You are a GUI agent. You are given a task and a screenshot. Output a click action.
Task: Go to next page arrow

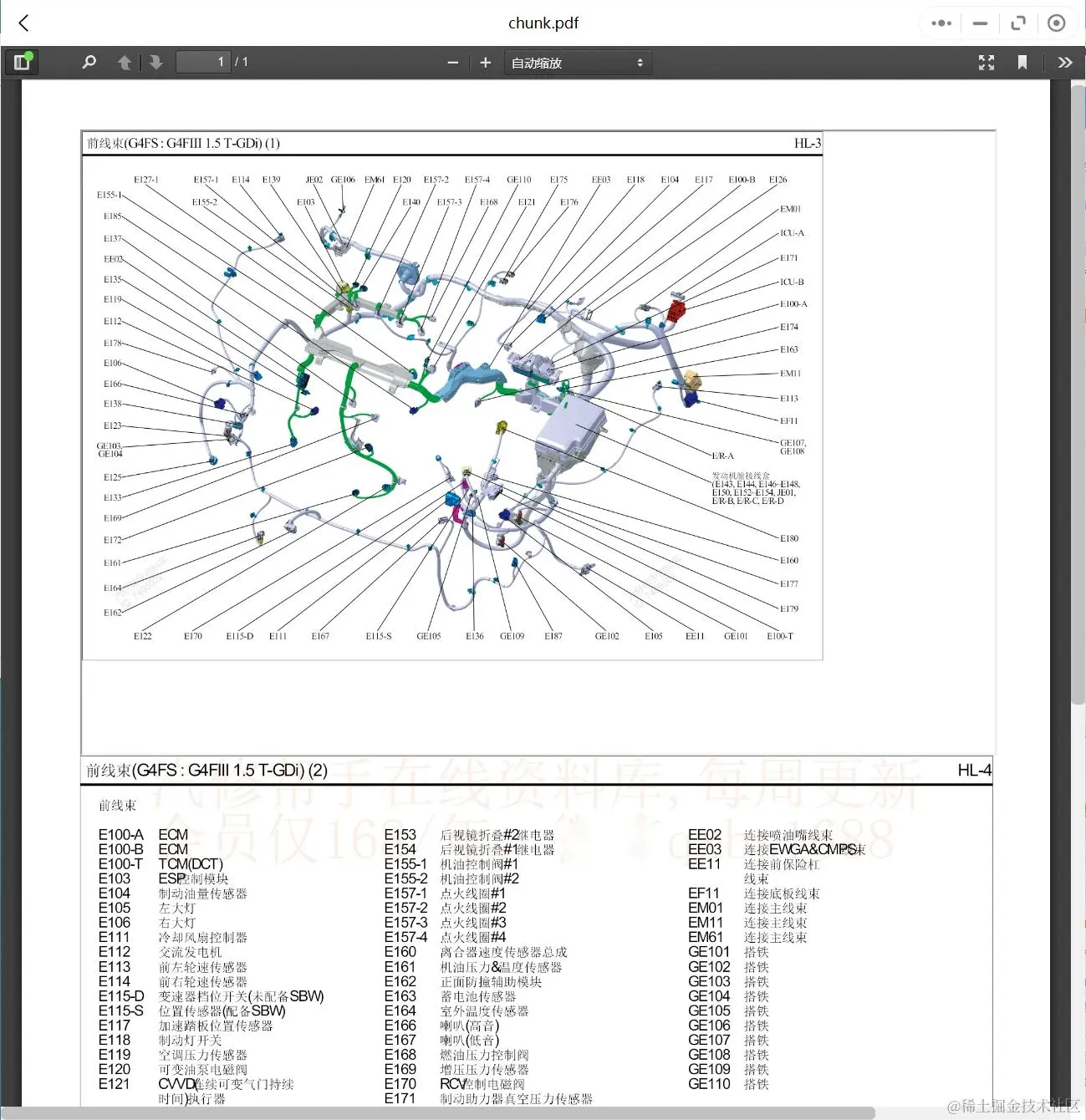[156, 62]
